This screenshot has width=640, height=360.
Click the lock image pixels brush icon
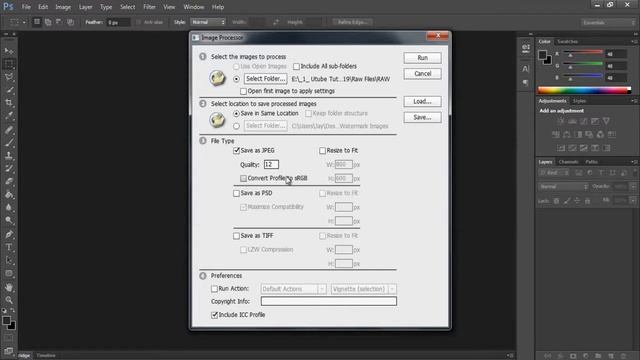[567, 201]
